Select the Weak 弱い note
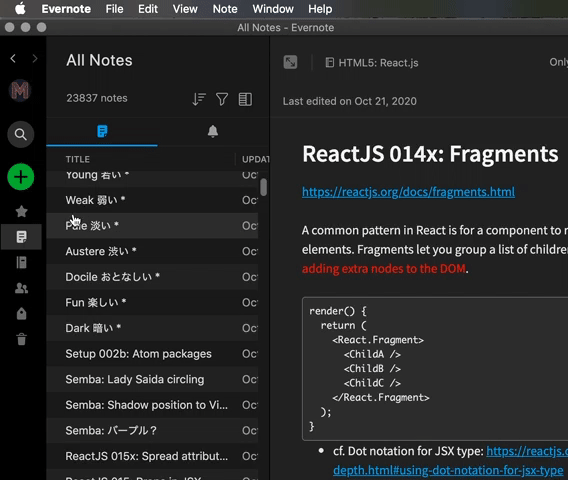The width and height of the screenshot is (568, 480). click(152, 200)
